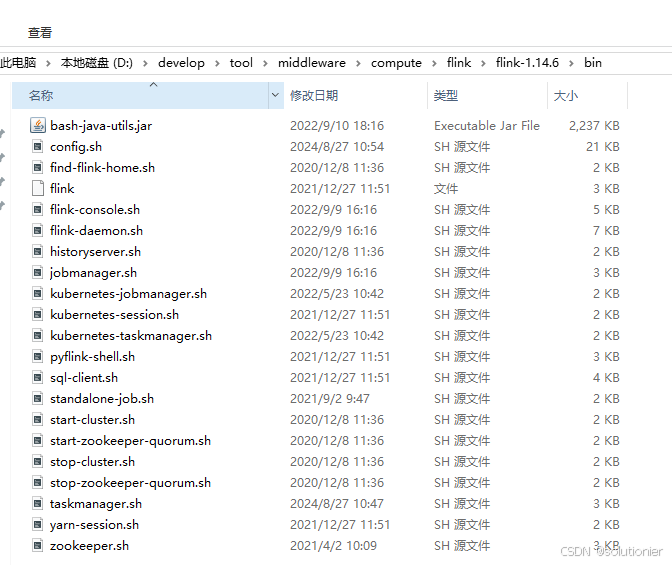Click the zookeeper.sh file icon
Image resolution: width=672 pixels, height=565 pixels.
point(38,546)
